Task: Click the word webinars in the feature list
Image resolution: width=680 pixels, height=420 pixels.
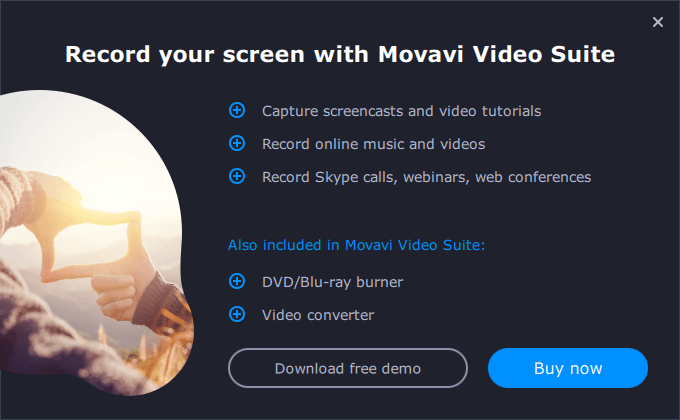Action: [436, 177]
